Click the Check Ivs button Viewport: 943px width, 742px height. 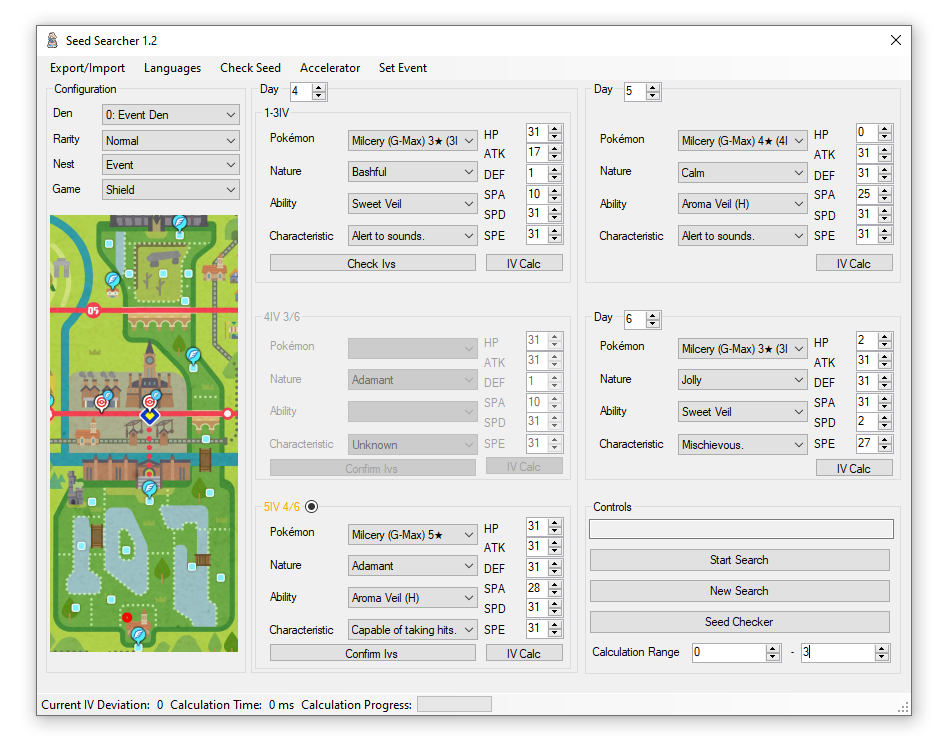pyautogui.click(x=372, y=264)
